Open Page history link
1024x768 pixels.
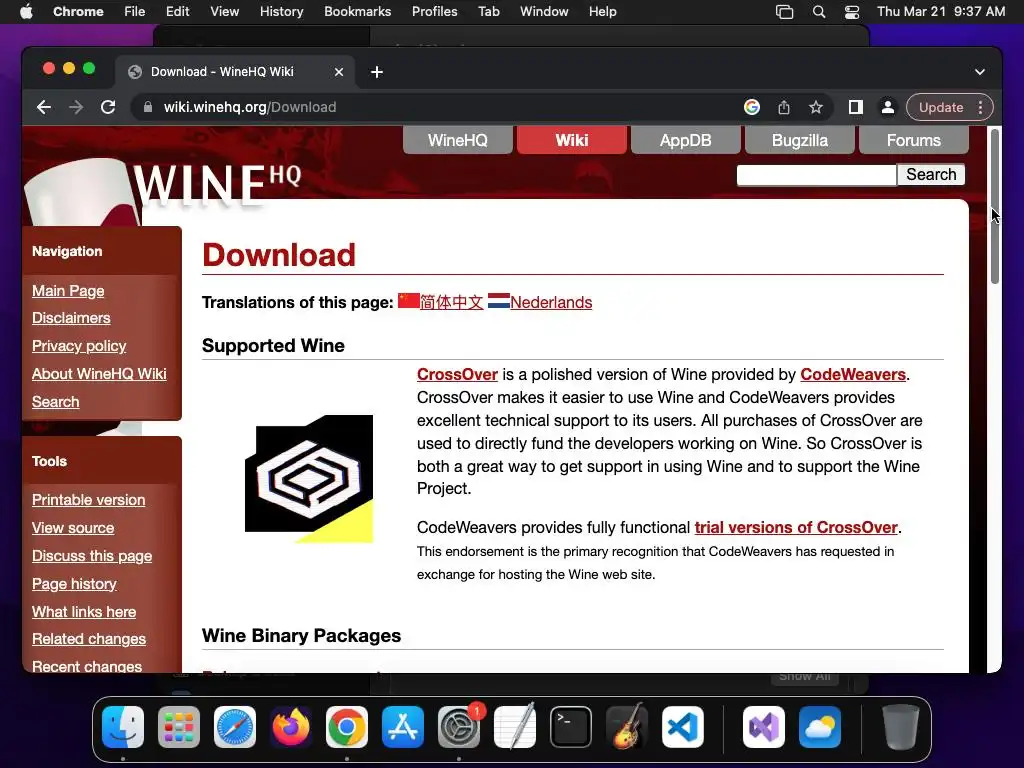point(74,584)
